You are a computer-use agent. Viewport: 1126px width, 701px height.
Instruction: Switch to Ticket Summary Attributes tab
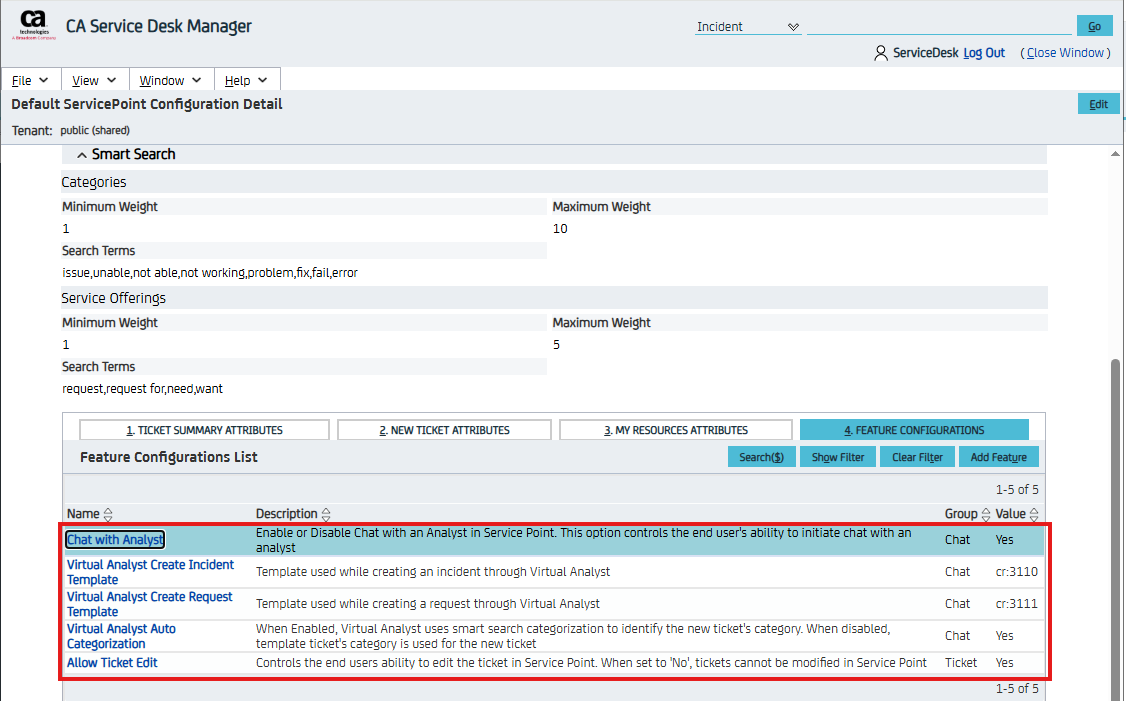(204, 430)
